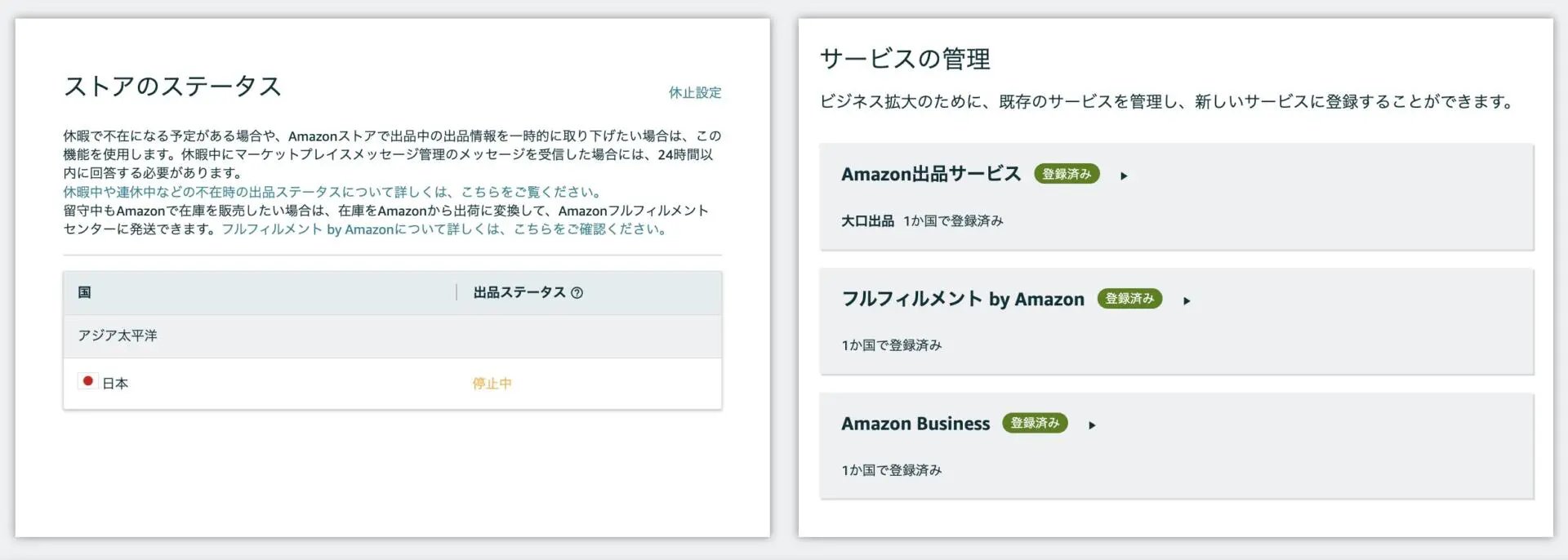
Task: Expand the フルフィルメント by Amazon section
Action: [x=1187, y=300]
